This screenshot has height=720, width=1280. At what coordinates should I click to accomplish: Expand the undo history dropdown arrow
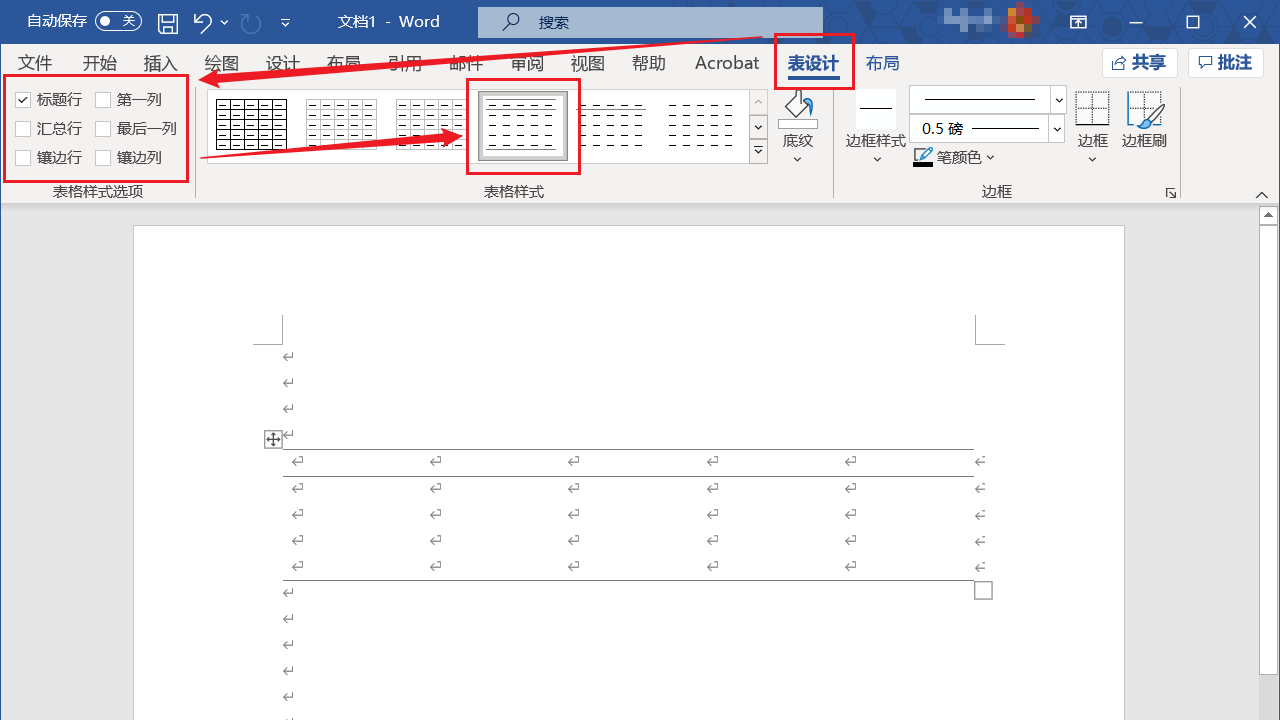(x=224, y=22)
